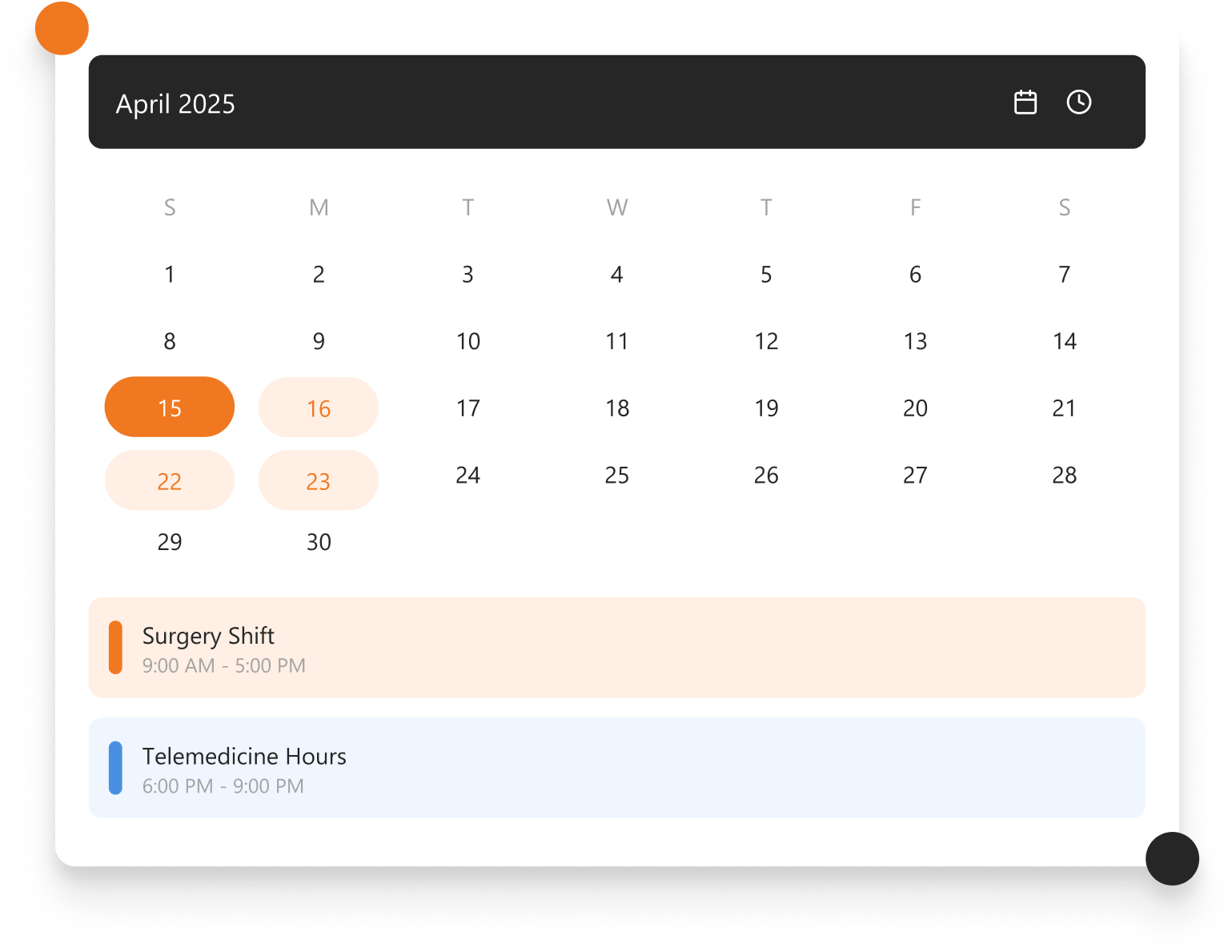Choose the shaded date 22
Image resolution: width=1232 pixels, height=952 pixels.
[170, 481]
